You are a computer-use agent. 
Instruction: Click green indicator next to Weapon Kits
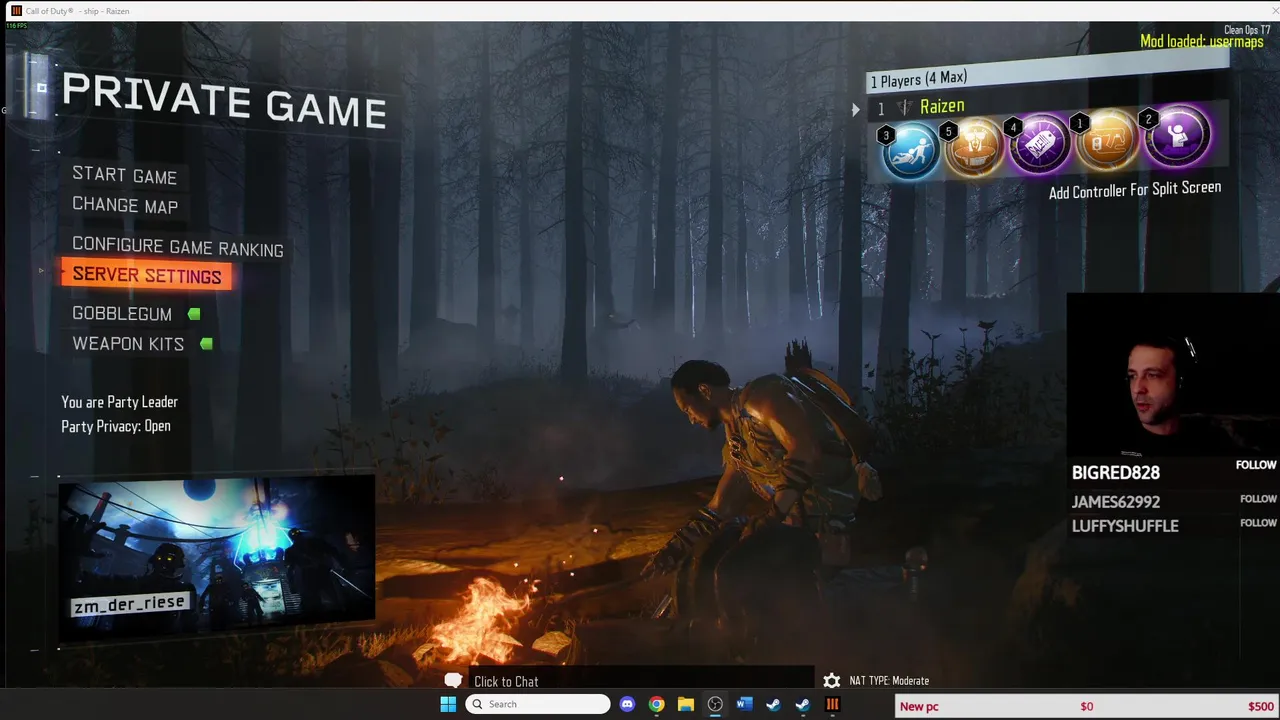tap(206, 344)
